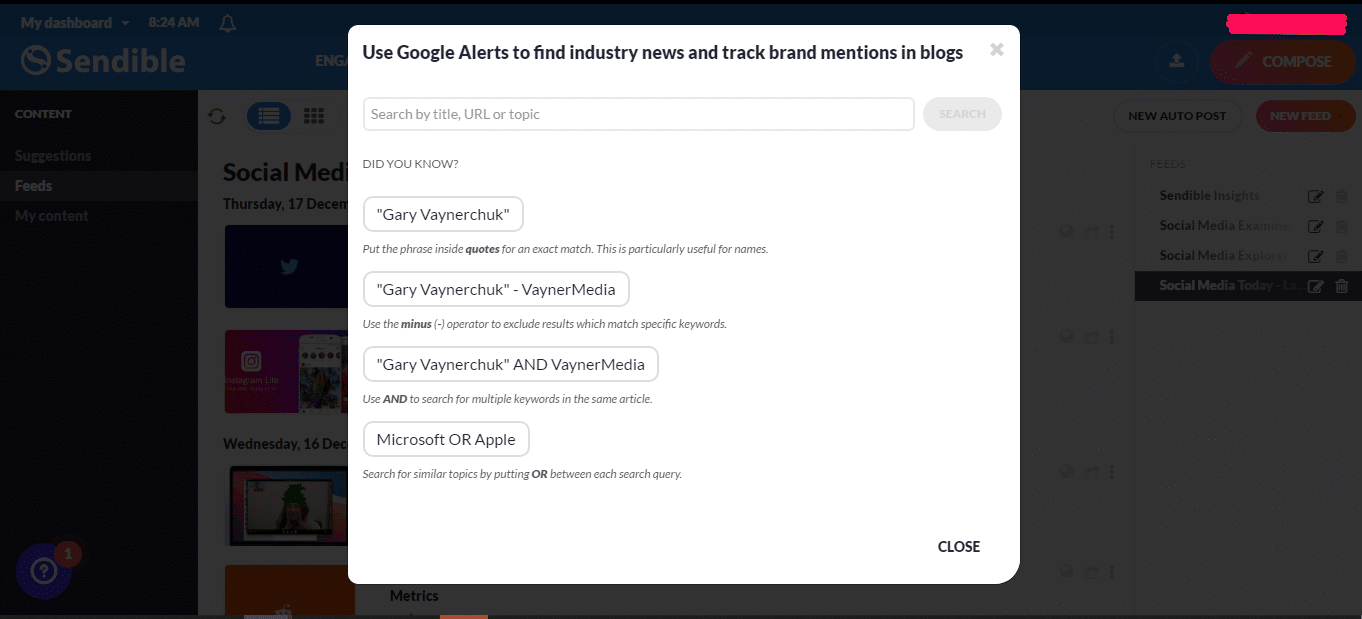The height and width of the screenshot is (619, 1362).
Task: Delete the Social Media Examiner feed
Action: (x=1342, y=227)
